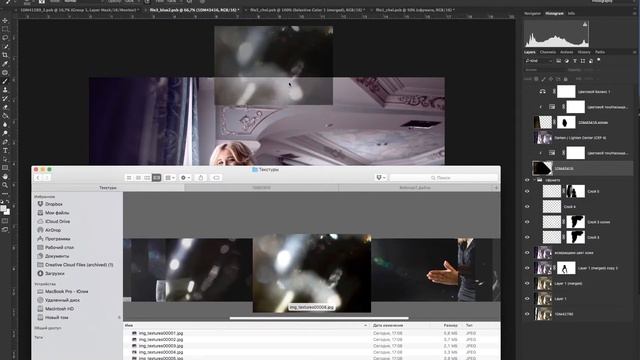The width and height of the screenshot is (640, 360).
Task: Click the Finder search field
Action: point(444,178)
